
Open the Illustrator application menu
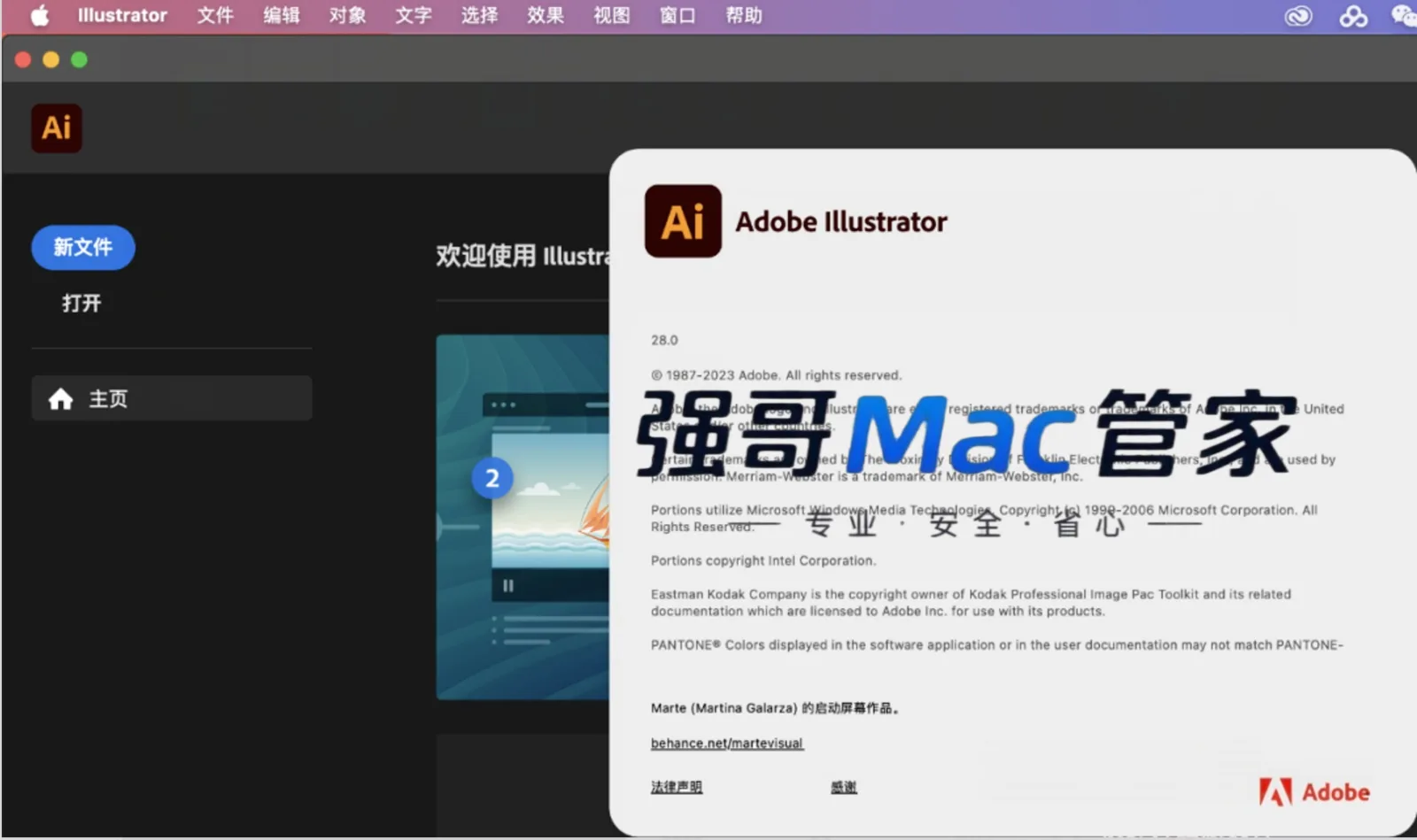coord(122,16)
